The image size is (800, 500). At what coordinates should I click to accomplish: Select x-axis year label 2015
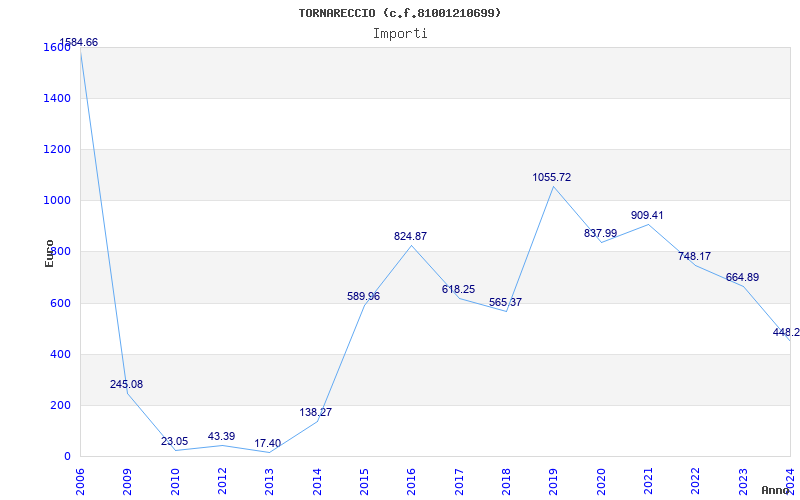click(364, 482)
